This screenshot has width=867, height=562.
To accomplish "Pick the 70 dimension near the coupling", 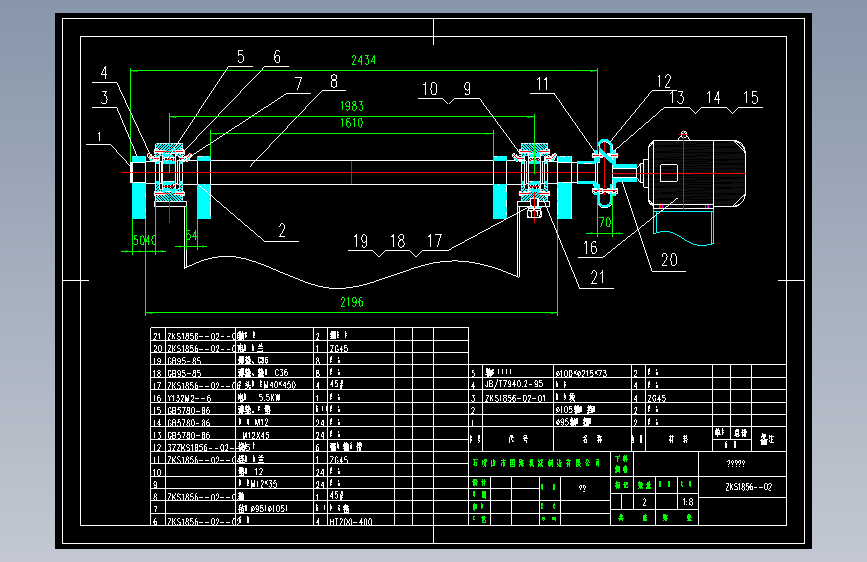I will tap(605, 222).
